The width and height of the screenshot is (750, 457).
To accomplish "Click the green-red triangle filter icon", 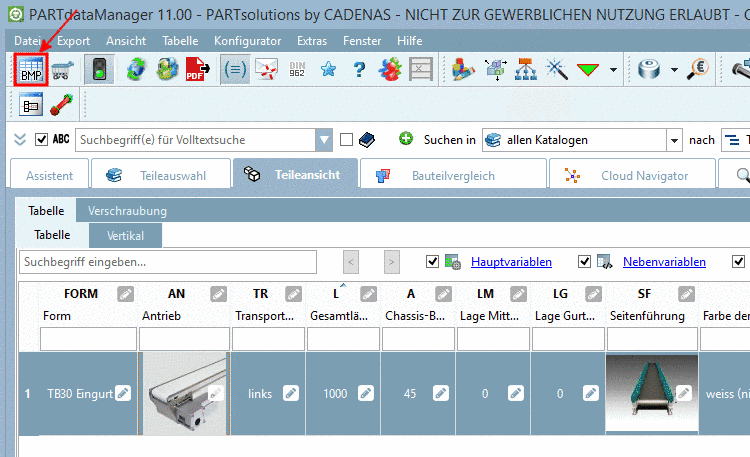I will pyautogui.click(x=588, y=70).
